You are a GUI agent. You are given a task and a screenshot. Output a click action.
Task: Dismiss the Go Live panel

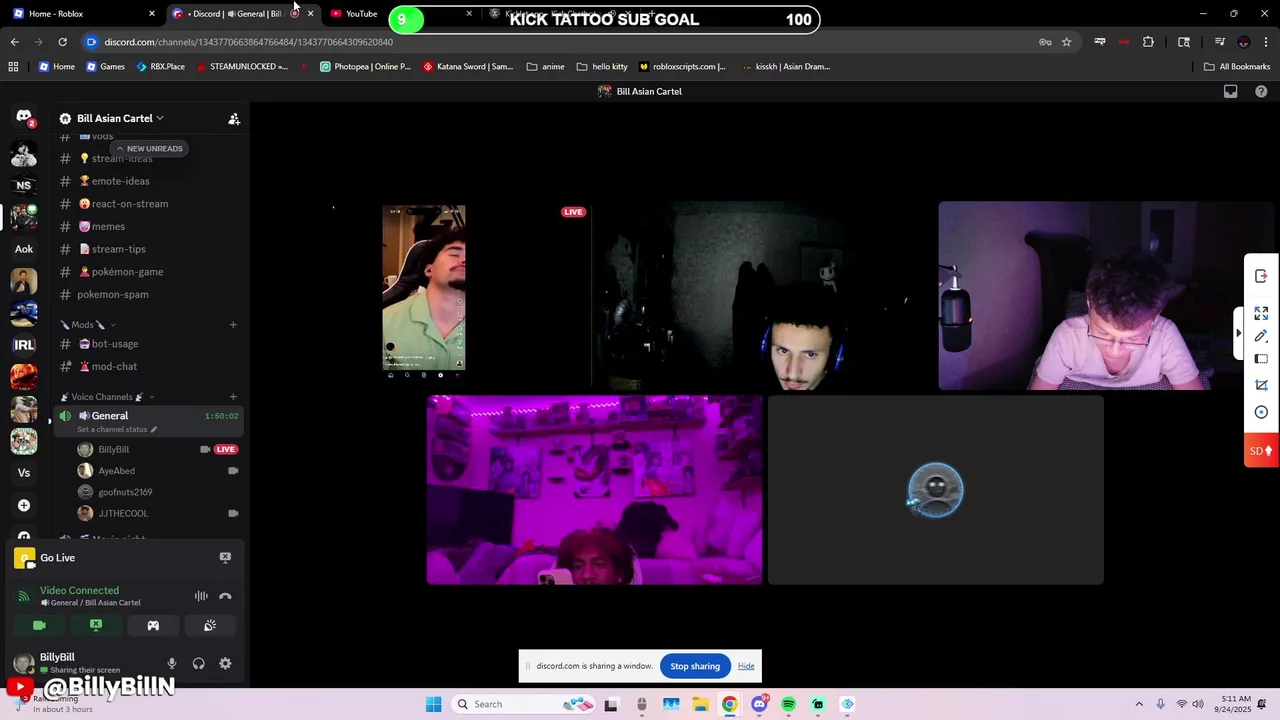(225, 557)
